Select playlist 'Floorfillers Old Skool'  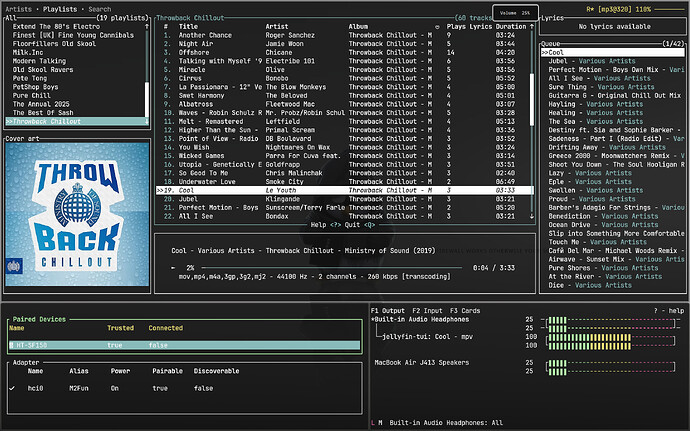pyautogui.click(x=54, y=44)
